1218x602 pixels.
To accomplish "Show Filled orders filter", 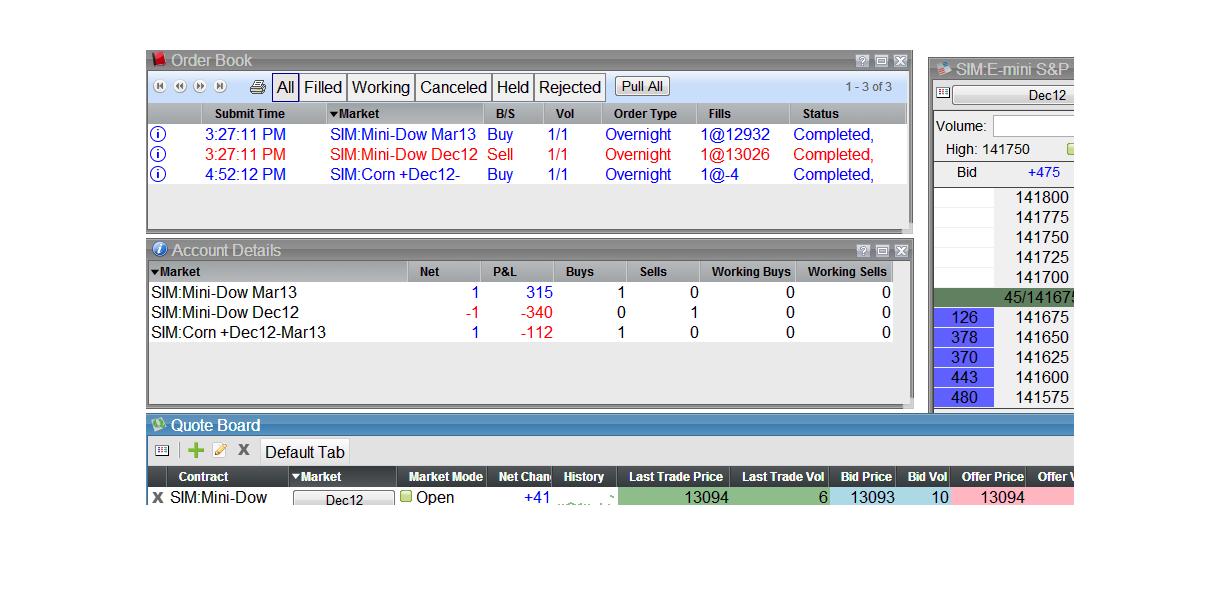I will click(323, 87).
